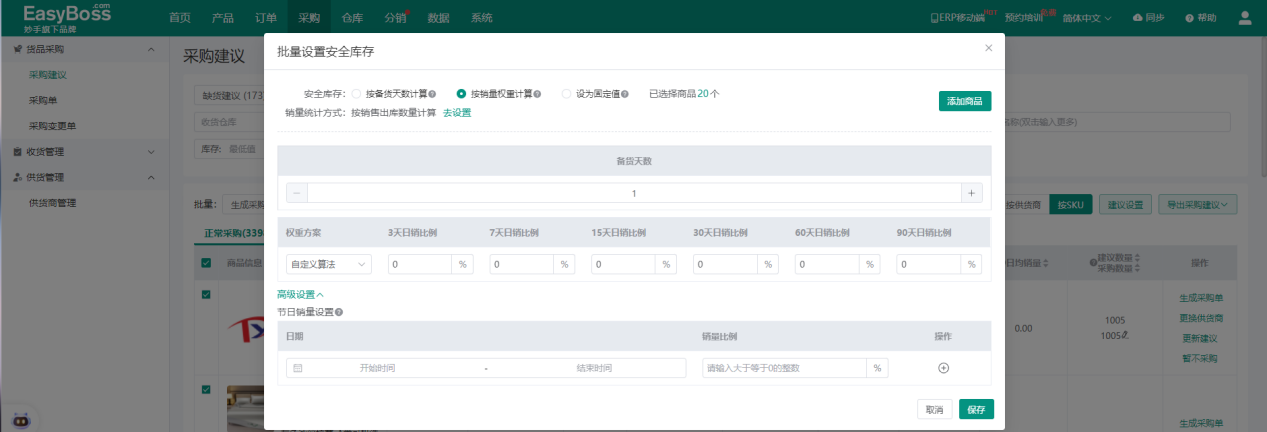
Task: Collapse the 高级设置 section
Action: tap(300, 294)
